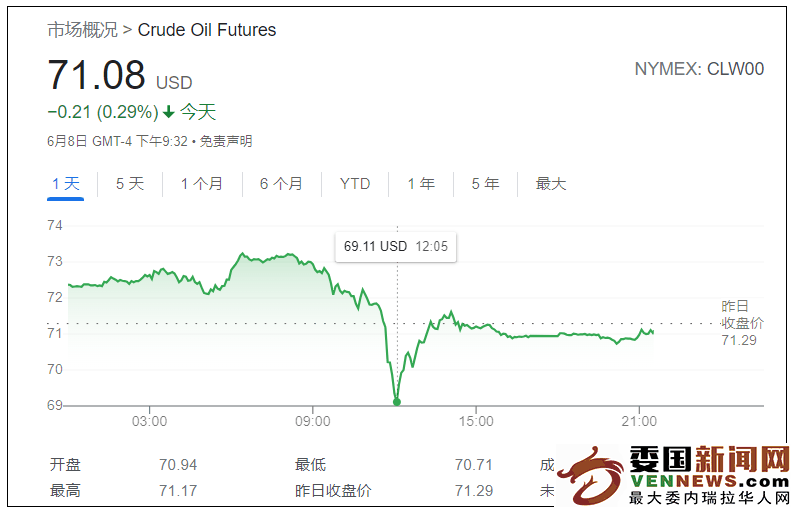
Task: Click the Crude Oil Futures title
Action: tap(207, 30)
